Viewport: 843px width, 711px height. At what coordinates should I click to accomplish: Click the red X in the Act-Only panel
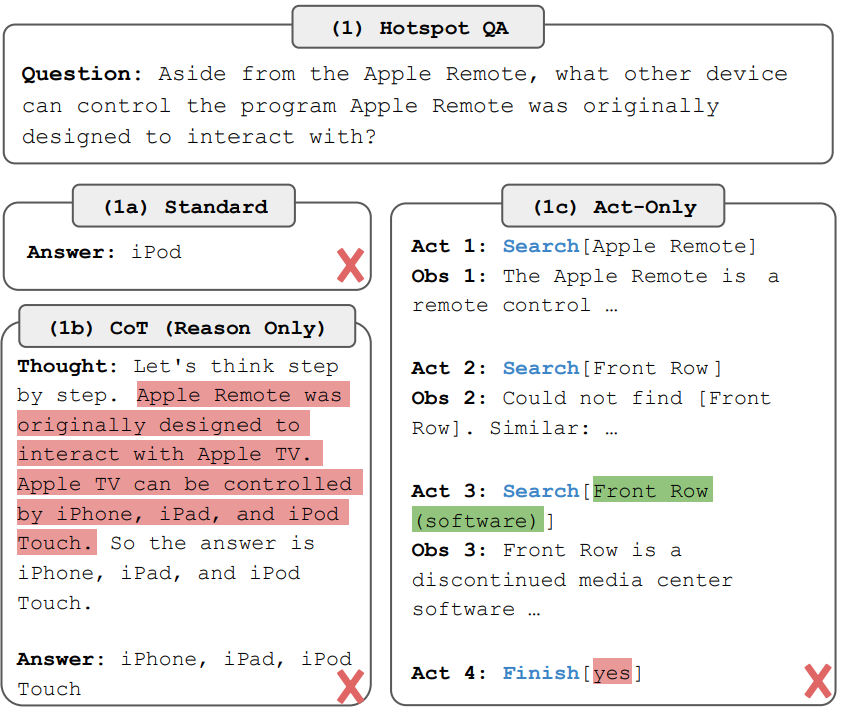click(x=817, y=680)
